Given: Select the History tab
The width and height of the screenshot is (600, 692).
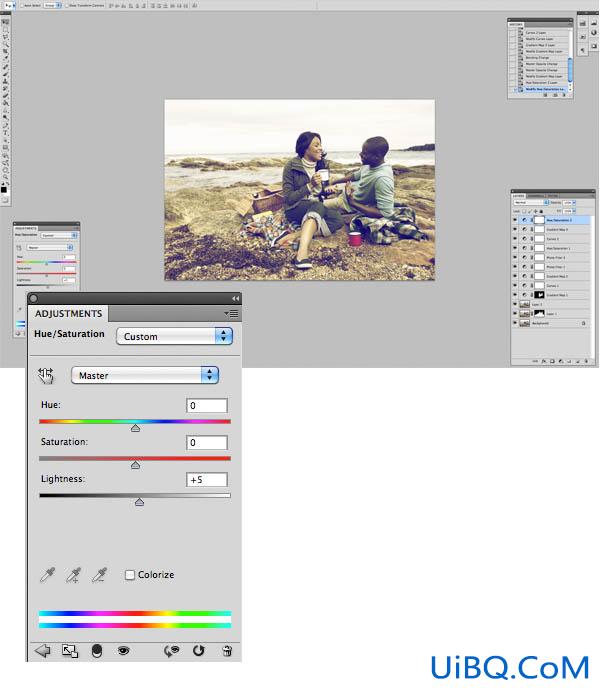Looking at the screenshot, I should tap(516, 24).
